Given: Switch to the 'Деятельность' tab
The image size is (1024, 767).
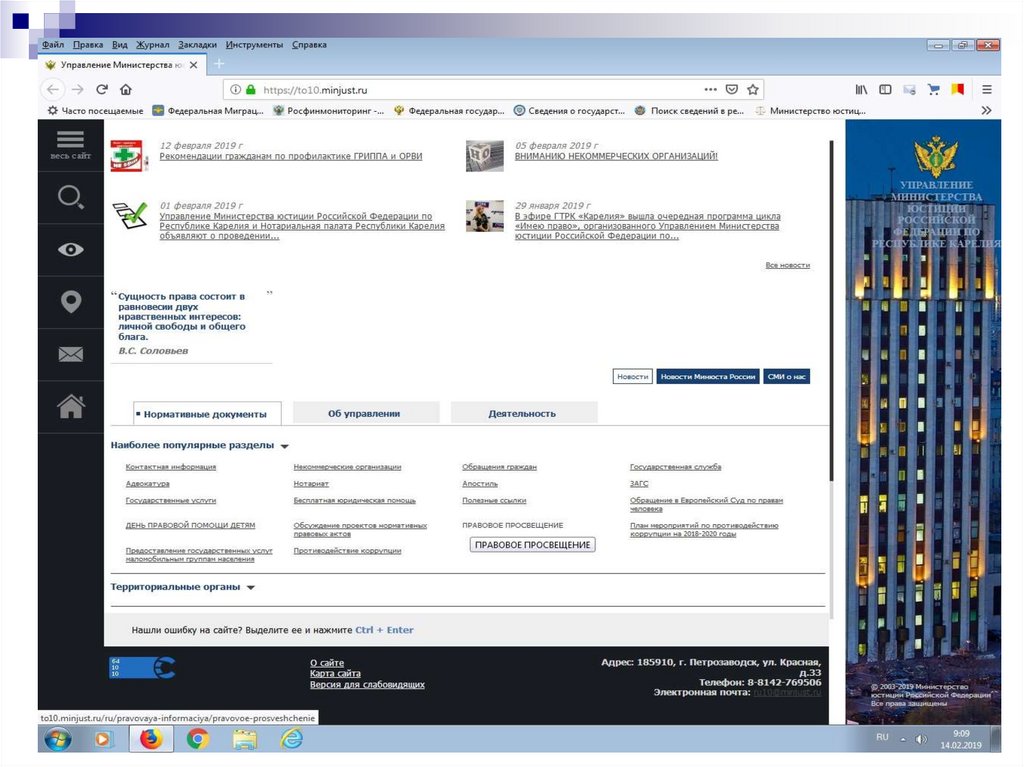Looking at the screenshot, I should tap(522, 413).
